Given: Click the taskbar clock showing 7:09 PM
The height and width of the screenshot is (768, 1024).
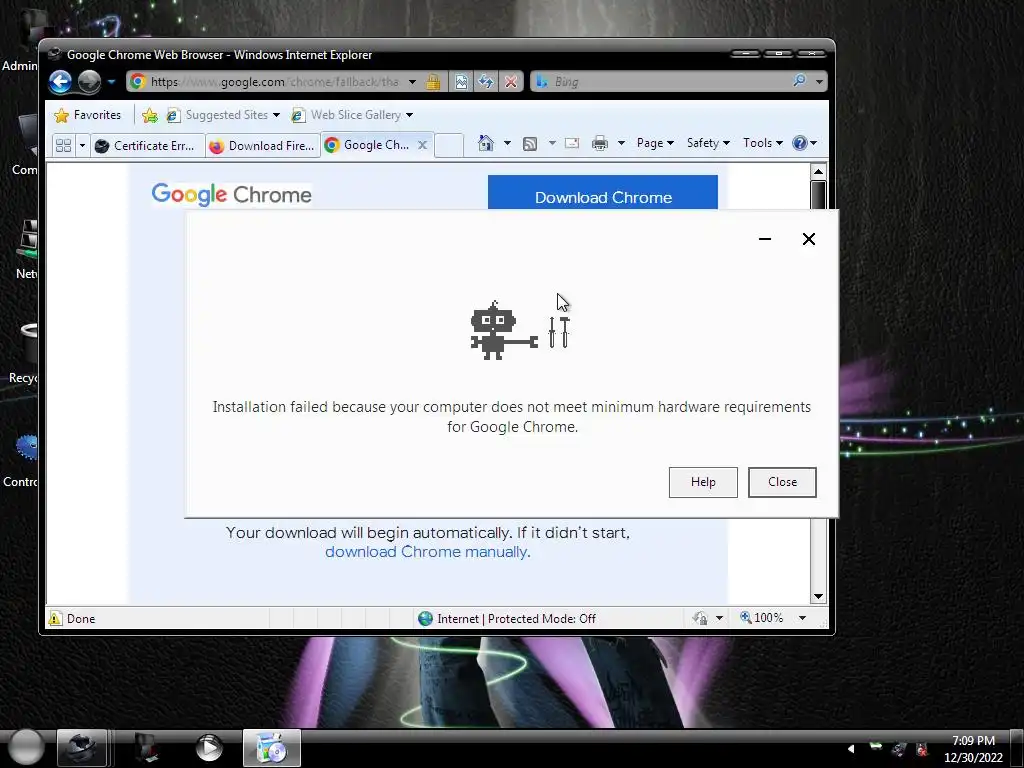Looking at the screenshot, I should 973,749.
